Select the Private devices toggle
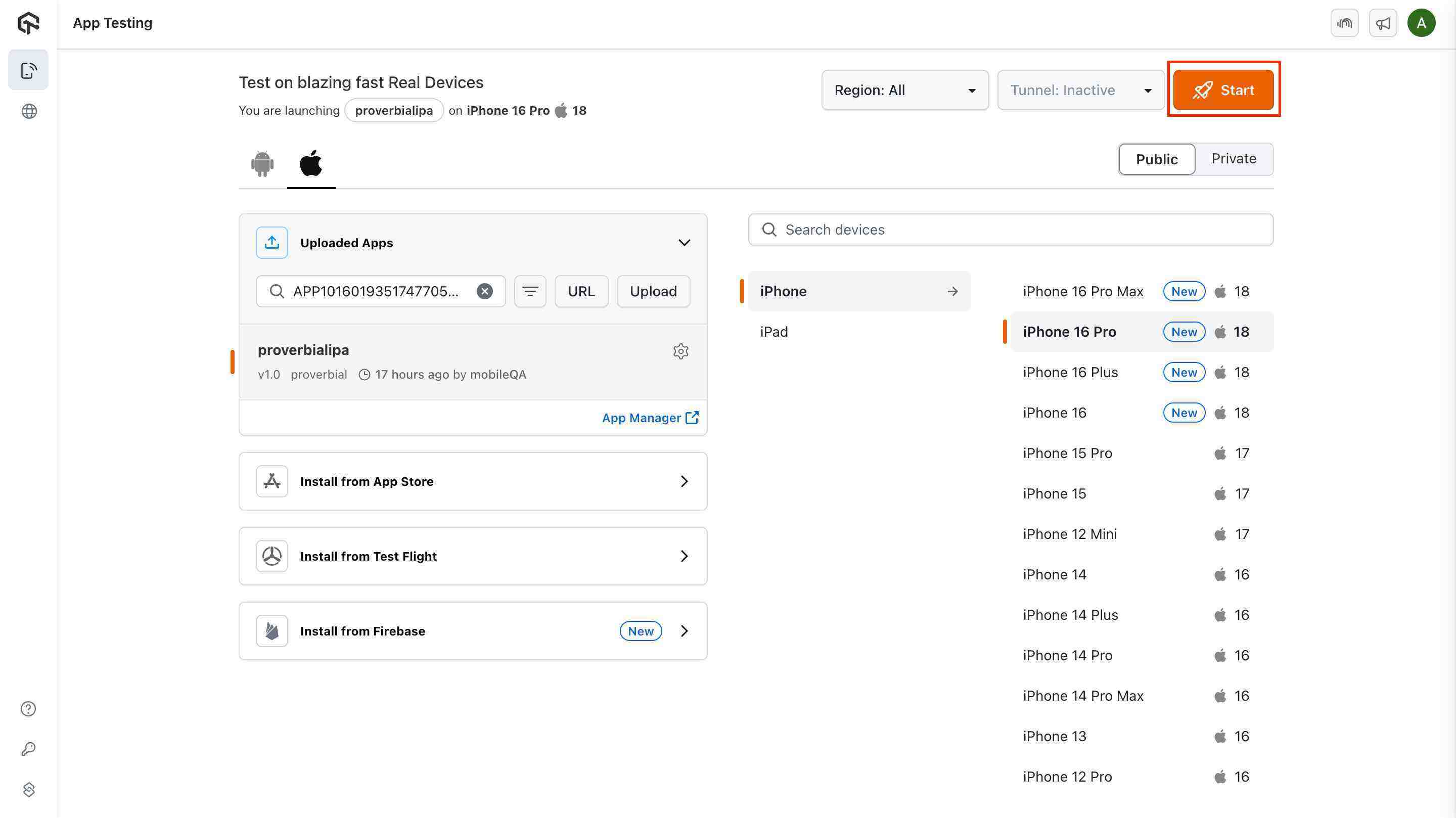 coord(1234,159)
